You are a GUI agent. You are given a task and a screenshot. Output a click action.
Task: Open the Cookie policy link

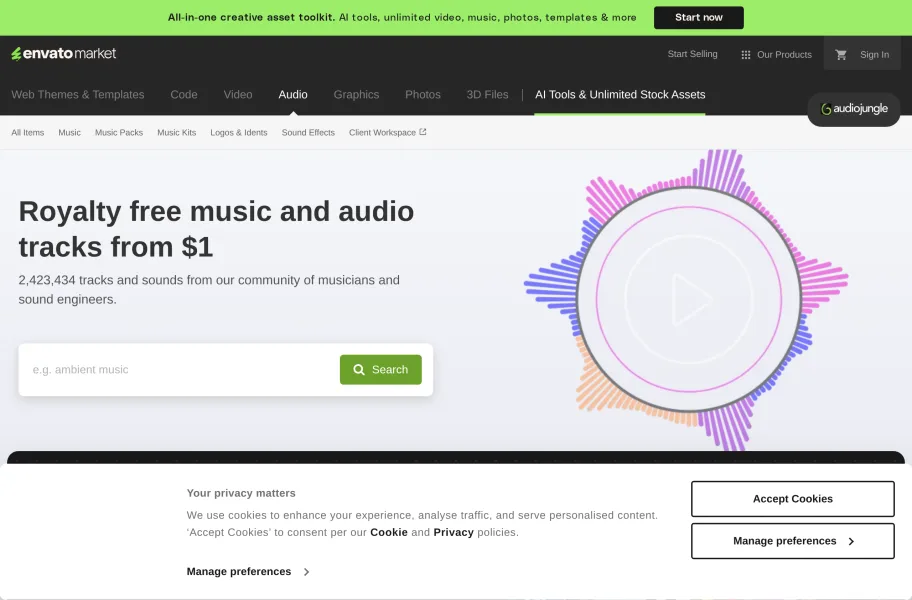389,532
